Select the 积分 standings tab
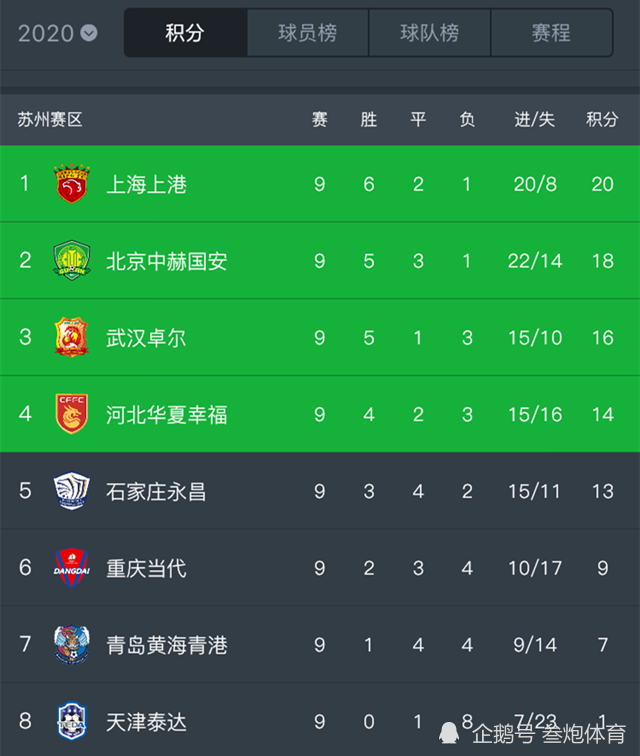 click(185, 33)
